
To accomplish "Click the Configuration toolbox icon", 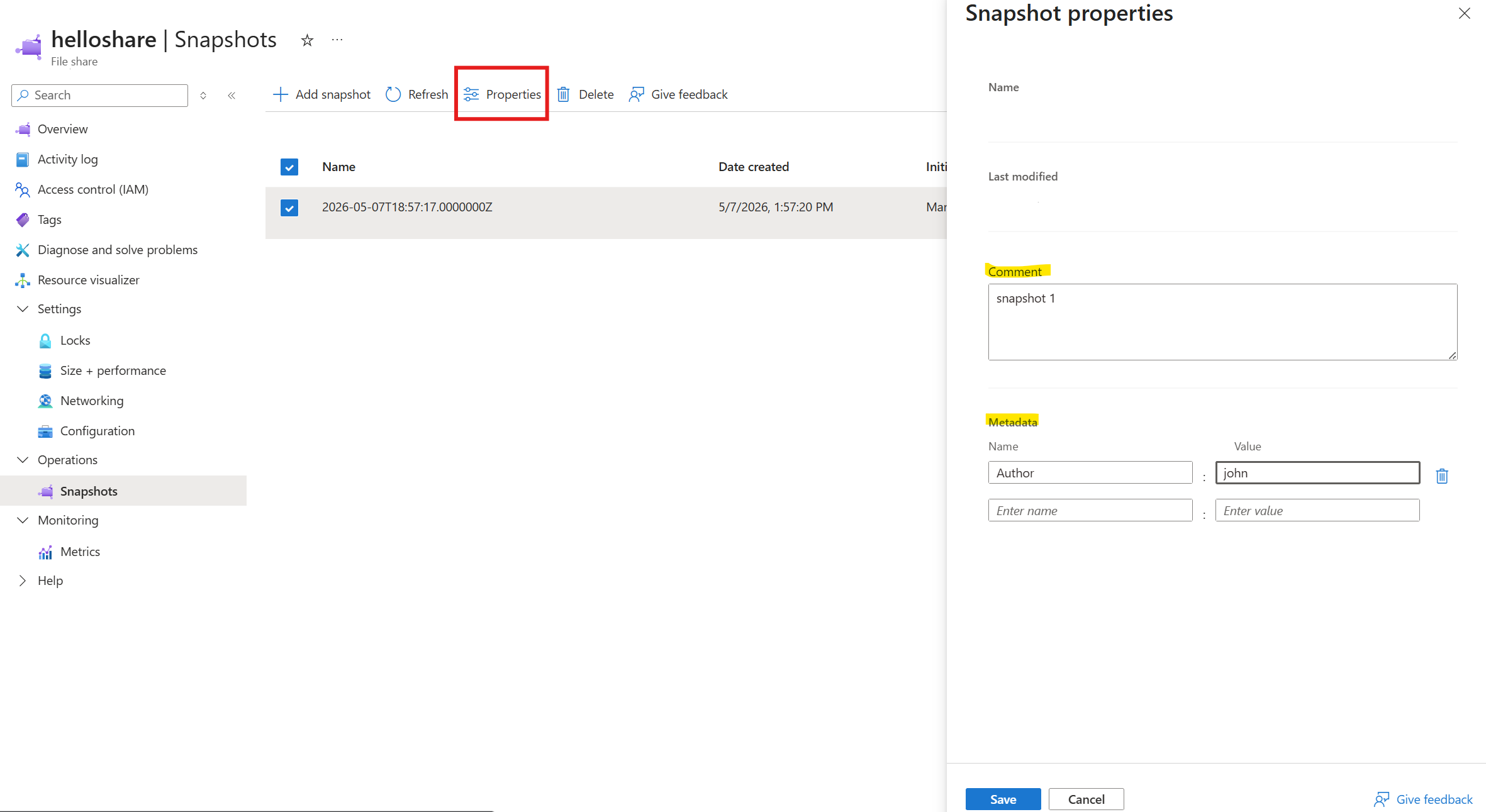I will [45, 431].
